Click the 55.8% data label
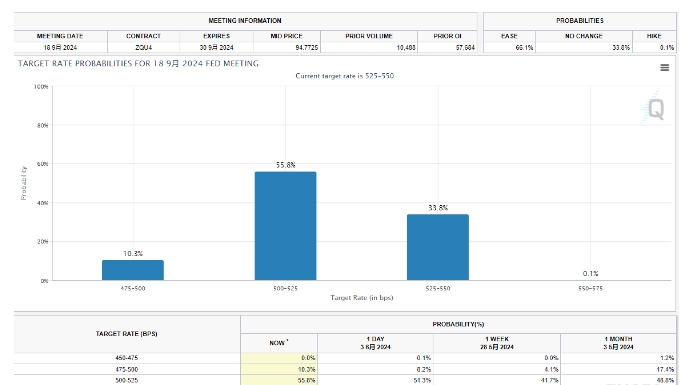The image size is (687, 385). point(286,165)
